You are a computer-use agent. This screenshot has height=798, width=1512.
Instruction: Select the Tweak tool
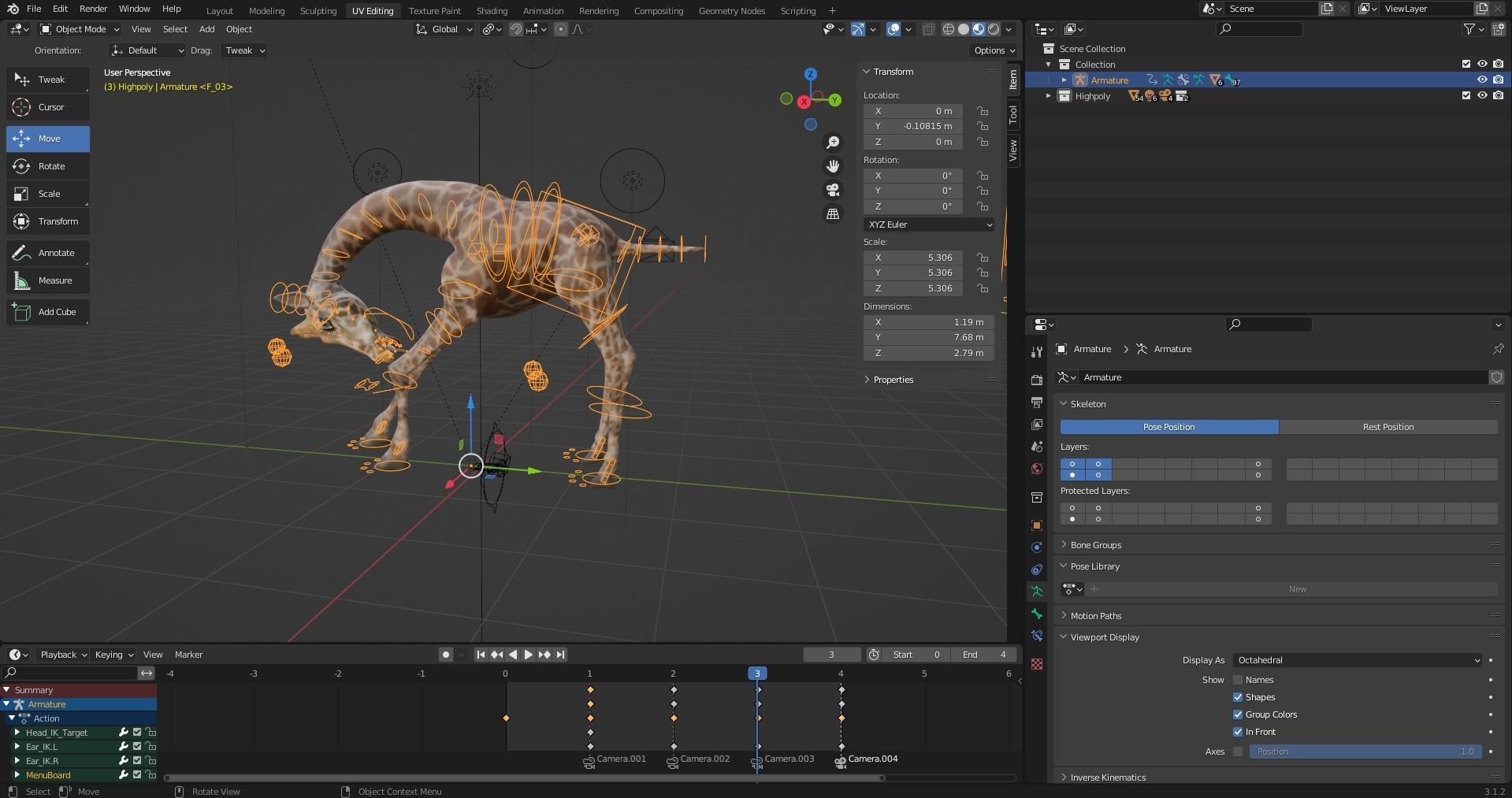[48, 80]
